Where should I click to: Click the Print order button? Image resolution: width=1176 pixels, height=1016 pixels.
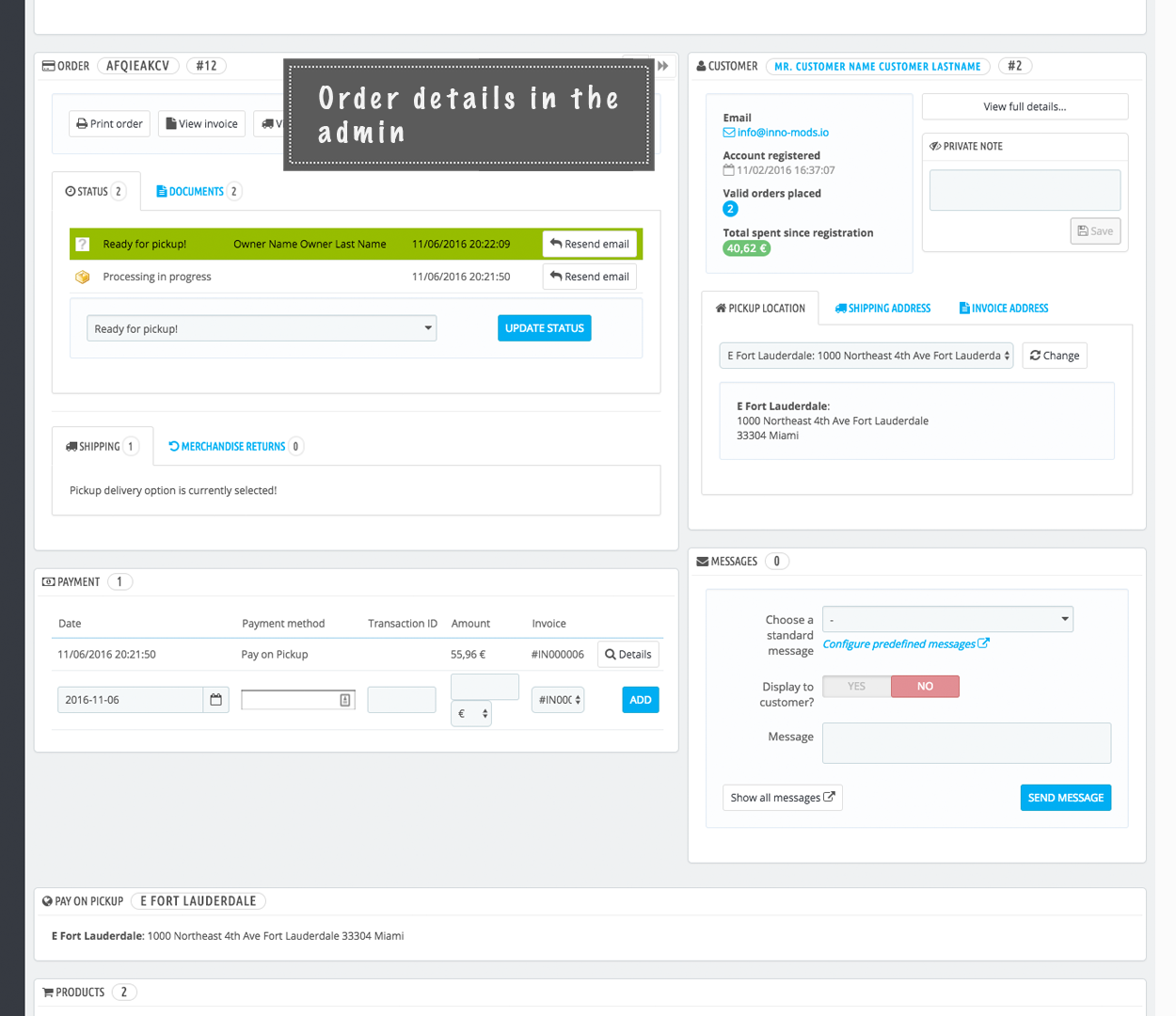tap(109, 124)
